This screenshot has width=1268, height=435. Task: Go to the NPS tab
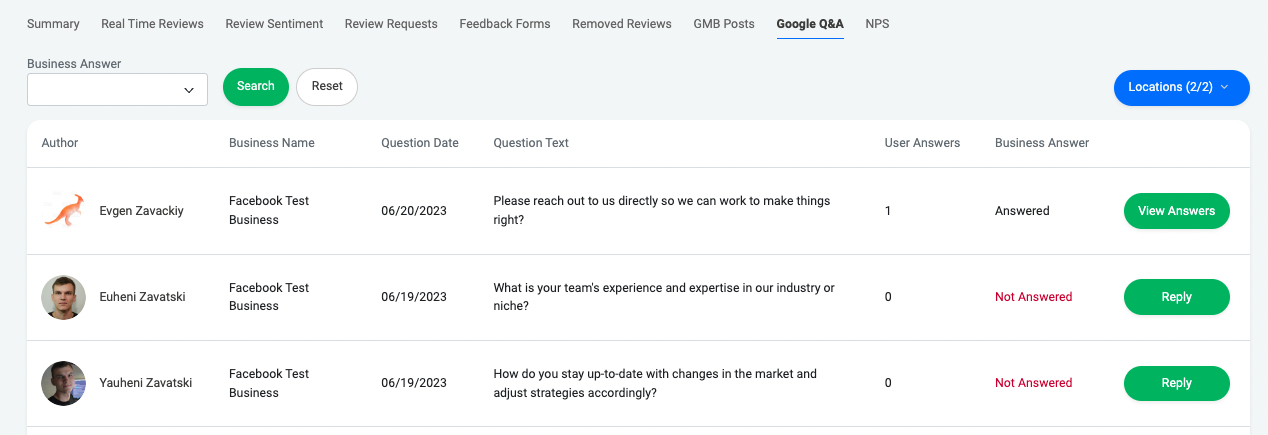[877, 24]
